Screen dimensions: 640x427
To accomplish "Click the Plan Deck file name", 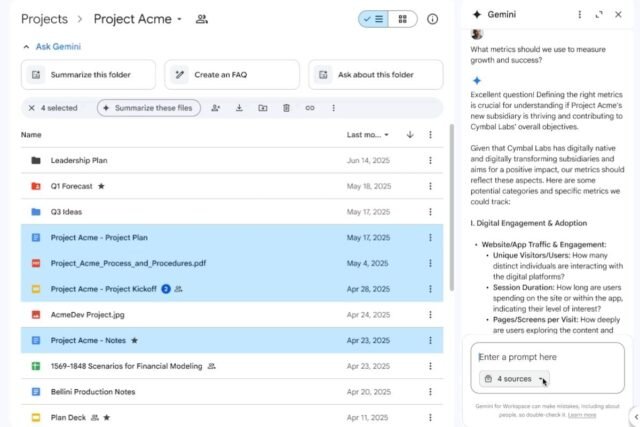I will [68, 418].
